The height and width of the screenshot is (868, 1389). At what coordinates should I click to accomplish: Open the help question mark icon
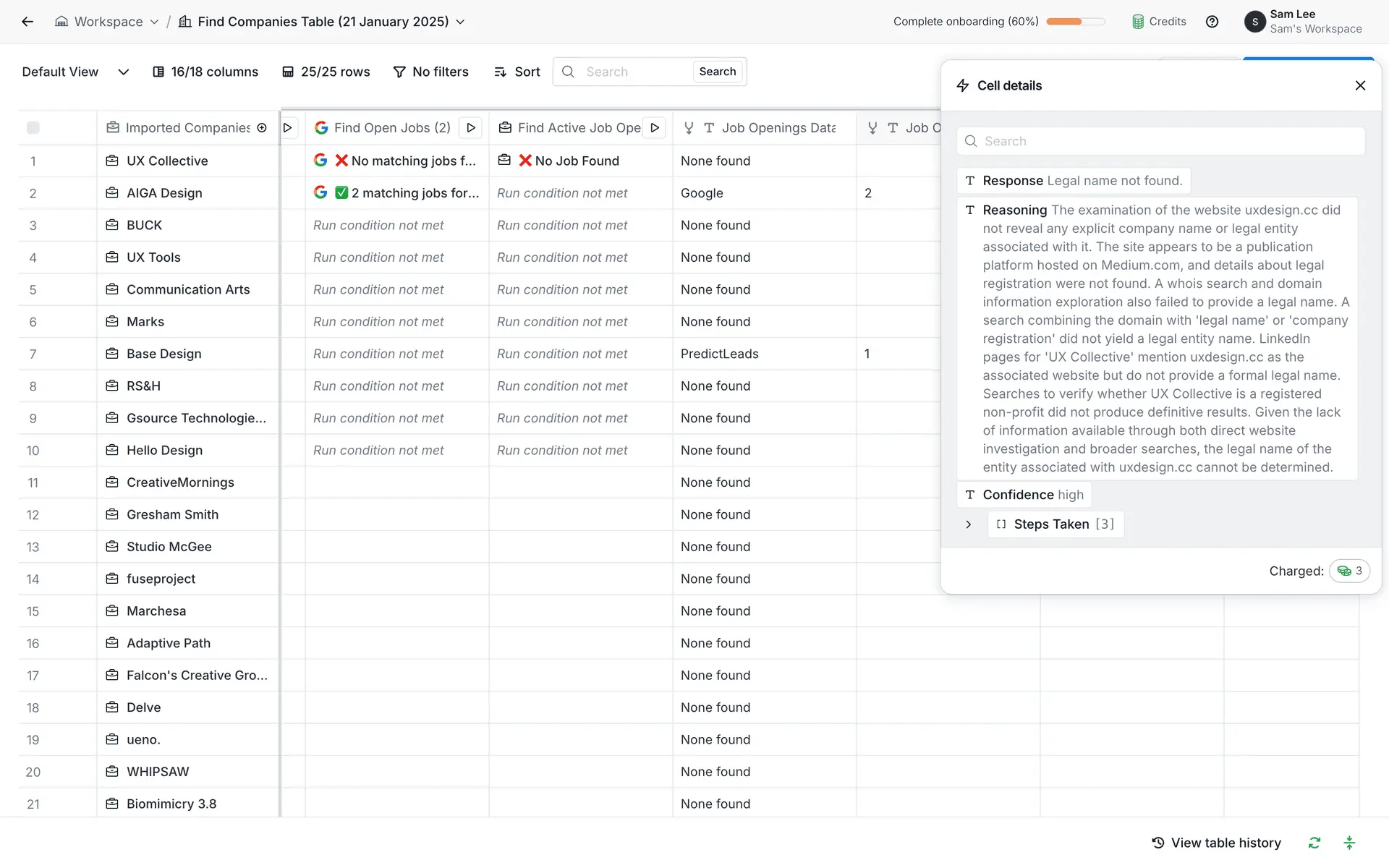pyautogui.click(x=1212, y=22)
